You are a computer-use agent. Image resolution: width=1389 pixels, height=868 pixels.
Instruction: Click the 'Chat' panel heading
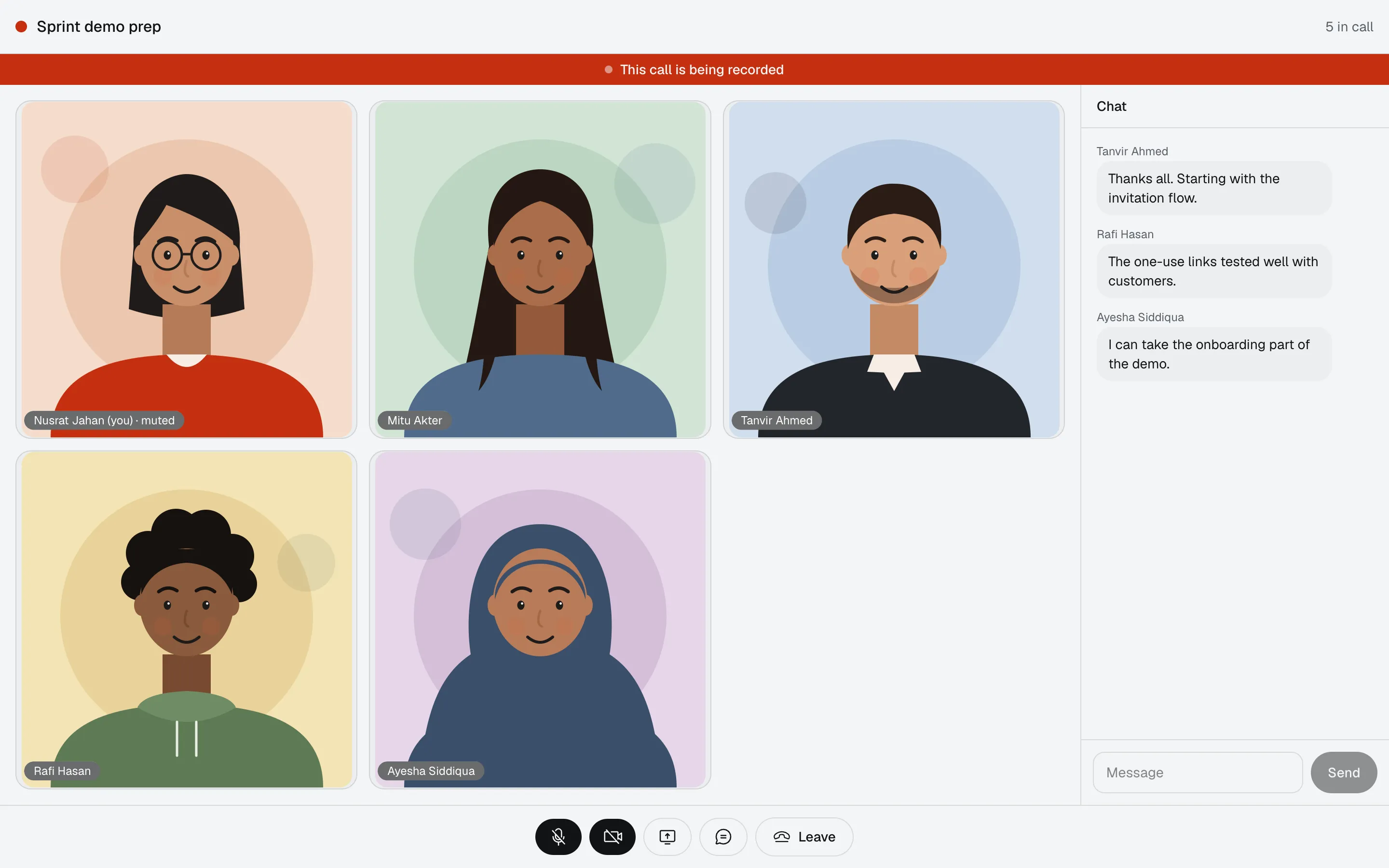pos(1111,106)
